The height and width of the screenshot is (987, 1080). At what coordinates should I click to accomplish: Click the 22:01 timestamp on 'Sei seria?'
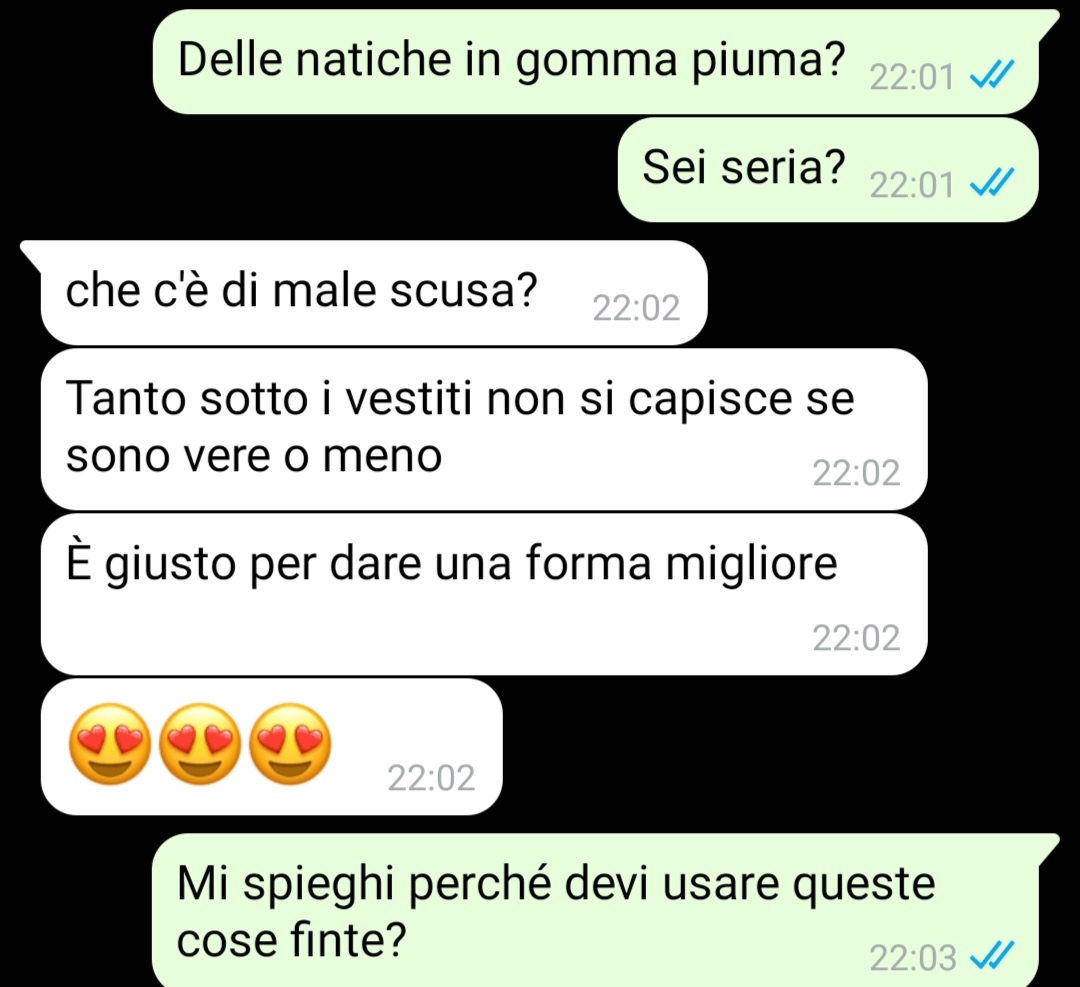click(x=912, y=185)
